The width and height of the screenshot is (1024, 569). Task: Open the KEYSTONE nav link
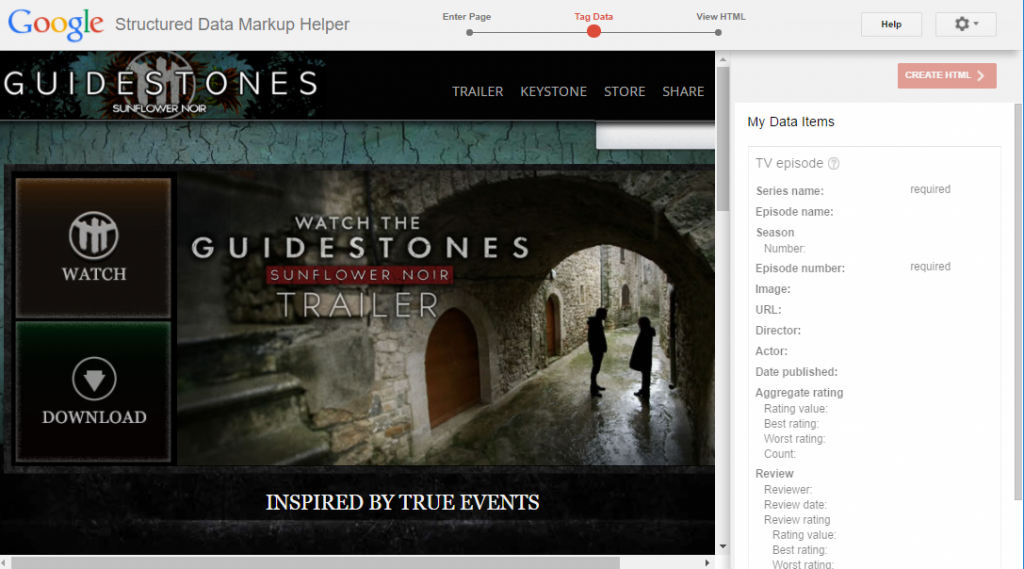coord(553,91)
